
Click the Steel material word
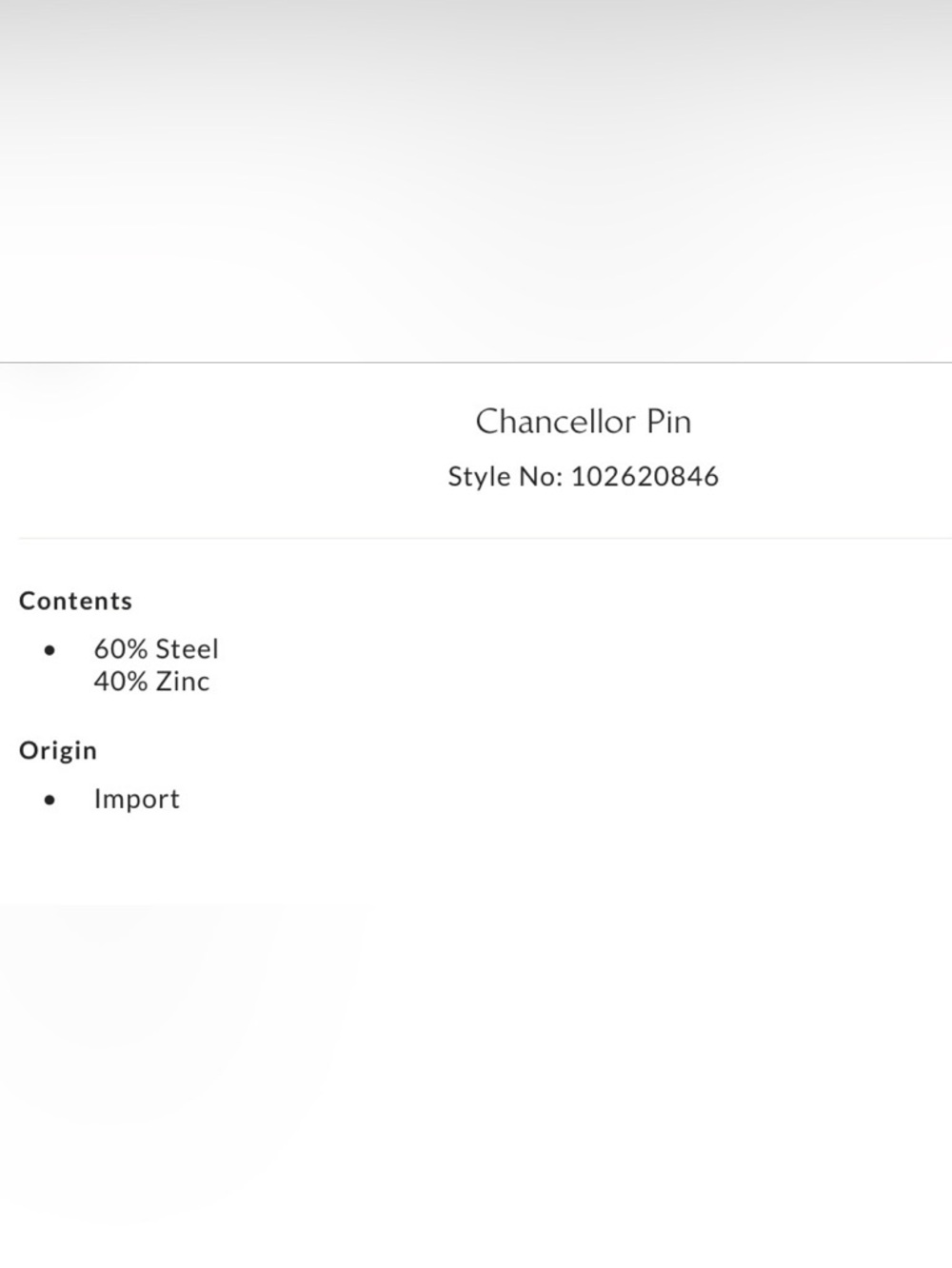(188, 649)
